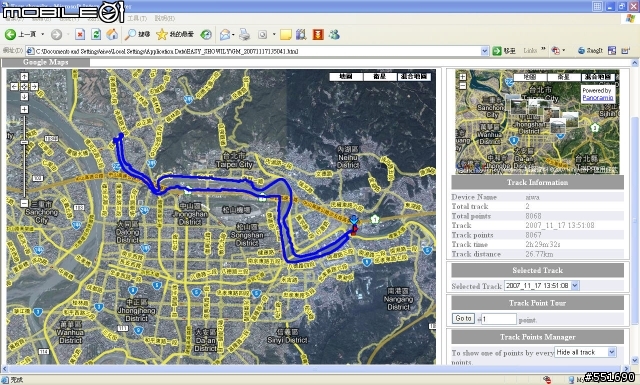Click the PDF converter toolbar icon
The height and width of the screenshot is (385, 640).
click(x=556, y=51)
